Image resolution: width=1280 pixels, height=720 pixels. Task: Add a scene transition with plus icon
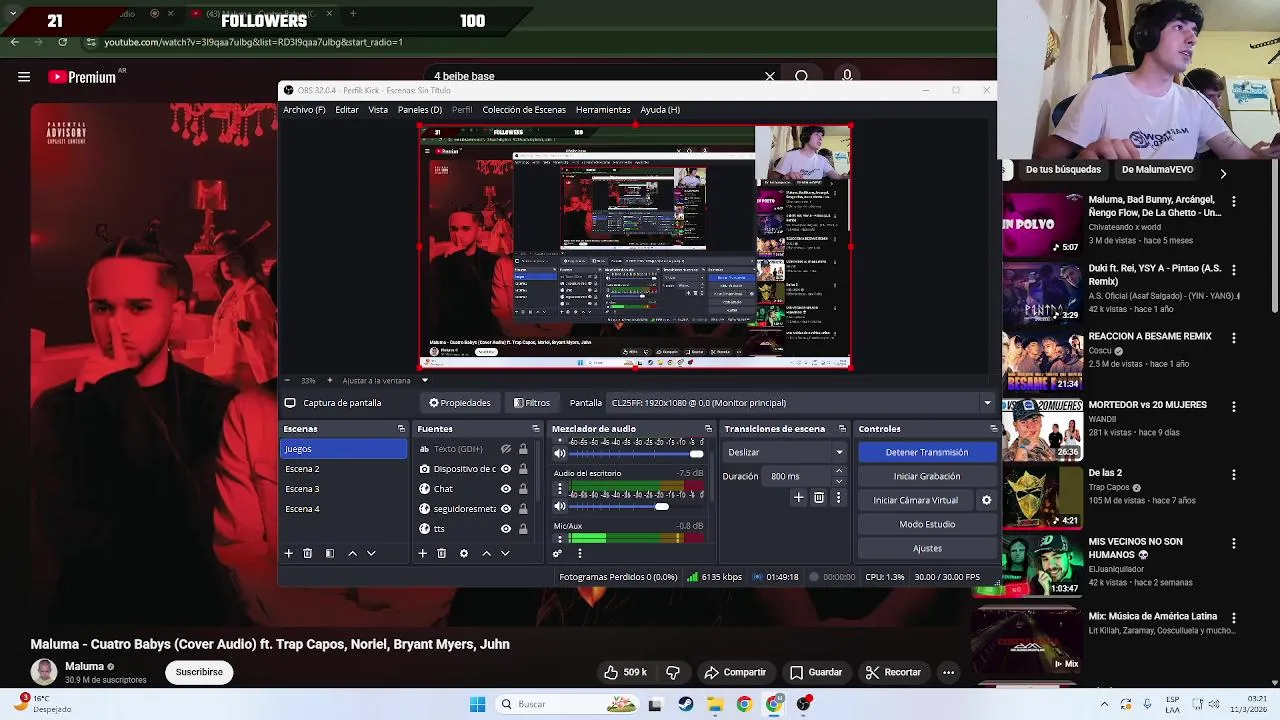798,497
